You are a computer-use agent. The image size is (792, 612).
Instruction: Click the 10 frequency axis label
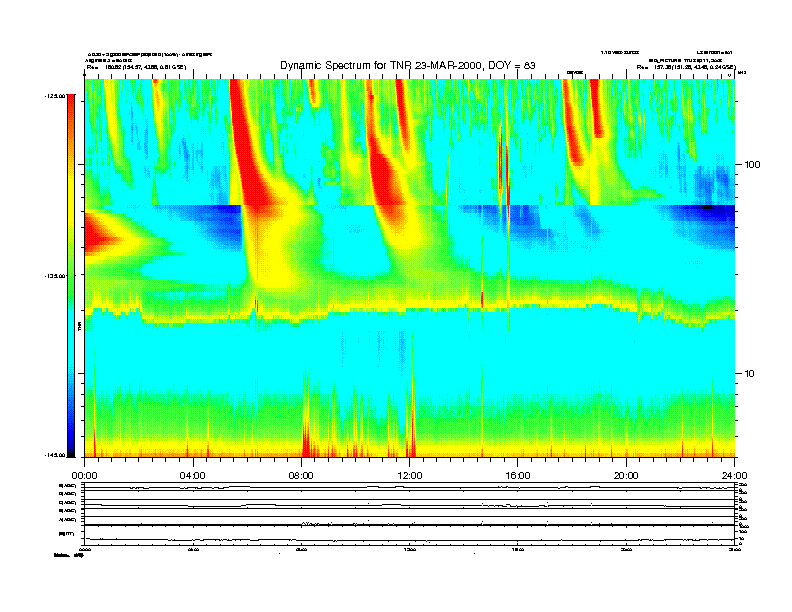(x=749, y=374)
